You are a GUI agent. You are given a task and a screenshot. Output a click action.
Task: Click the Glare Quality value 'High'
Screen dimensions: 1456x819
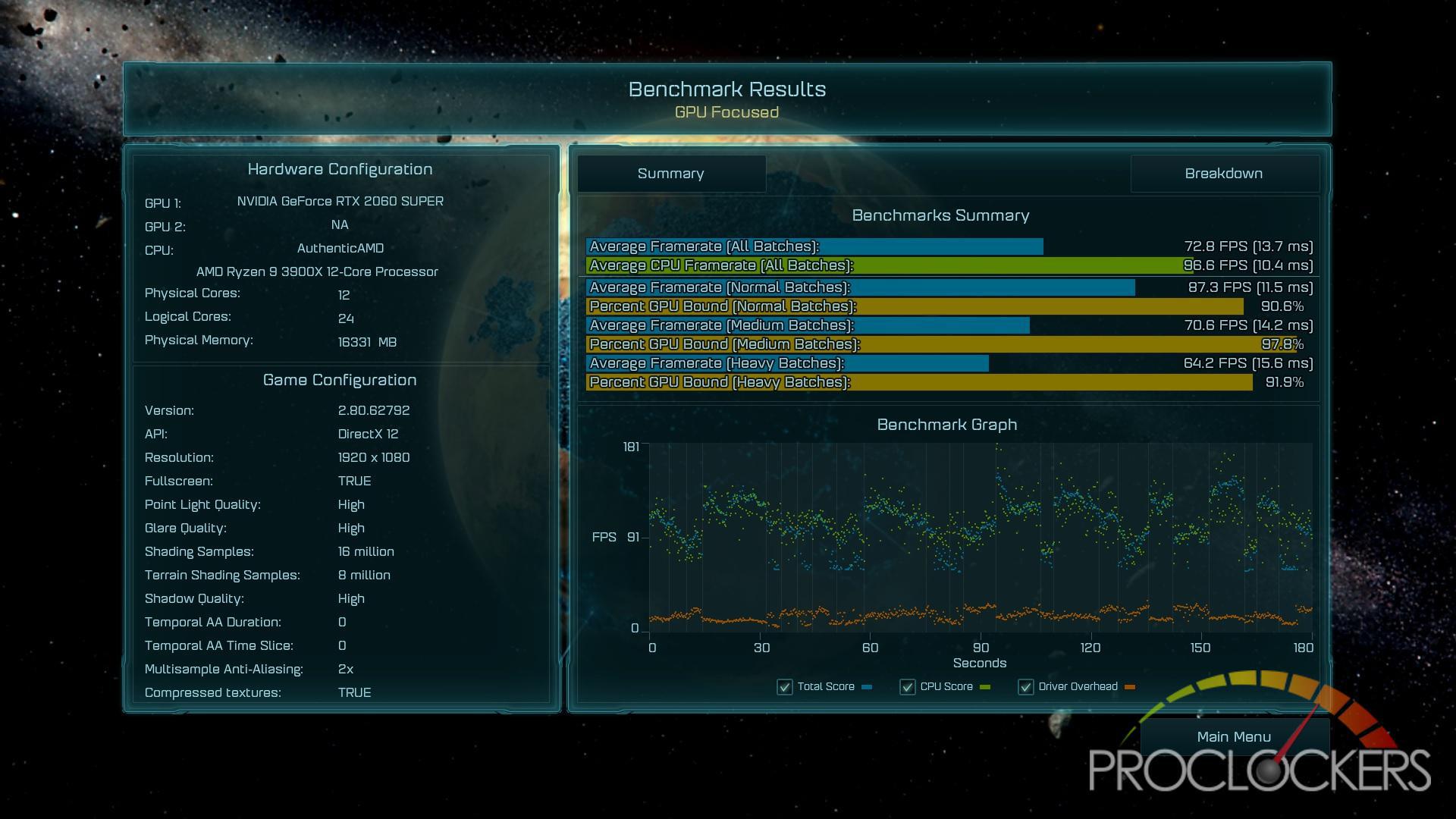(351, 528)
